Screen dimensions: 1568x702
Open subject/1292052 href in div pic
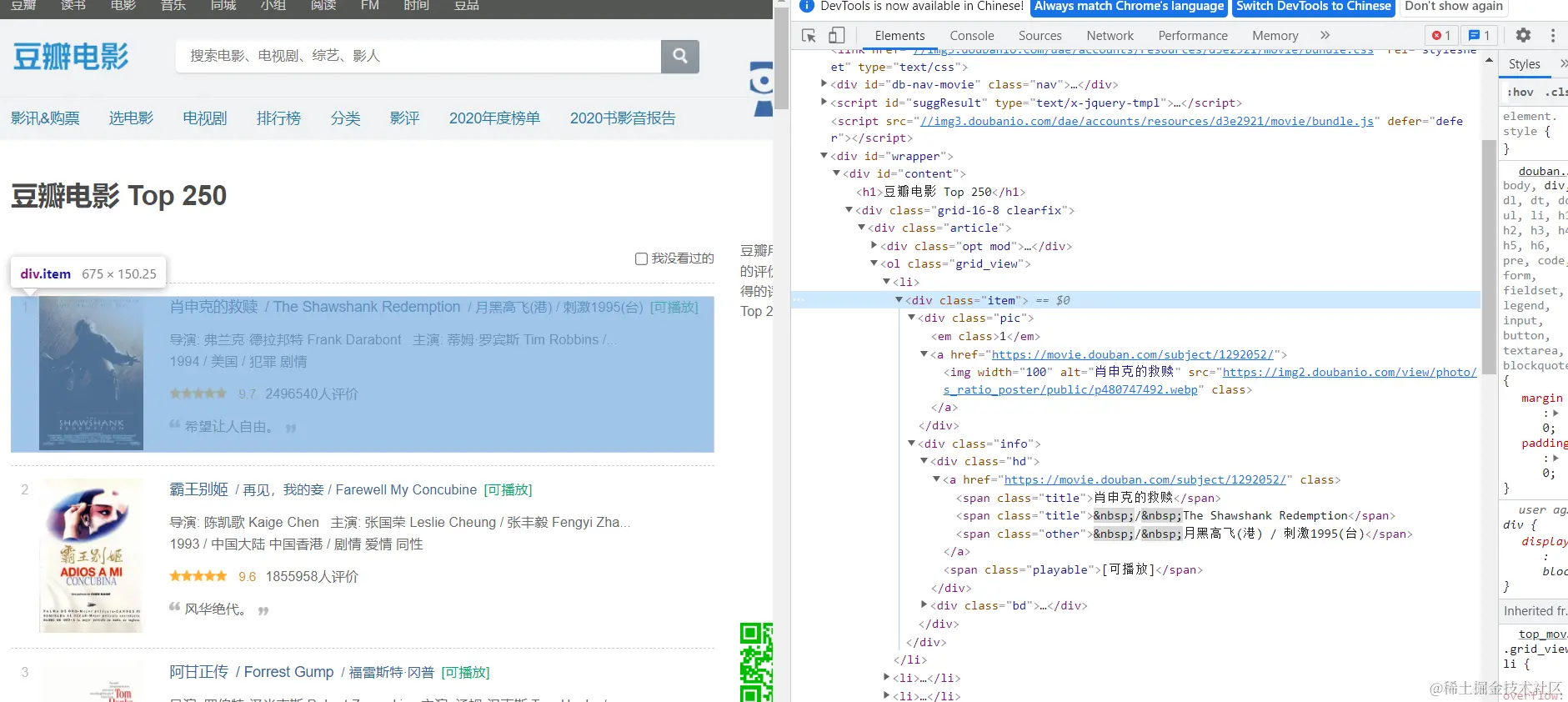(1132, 354)
